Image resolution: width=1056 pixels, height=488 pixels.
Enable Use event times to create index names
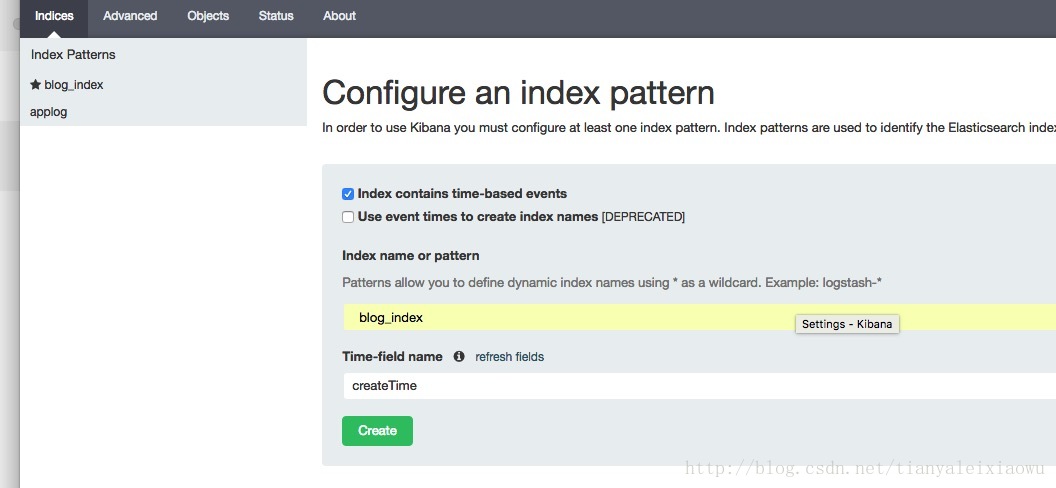tap(348, 217)
